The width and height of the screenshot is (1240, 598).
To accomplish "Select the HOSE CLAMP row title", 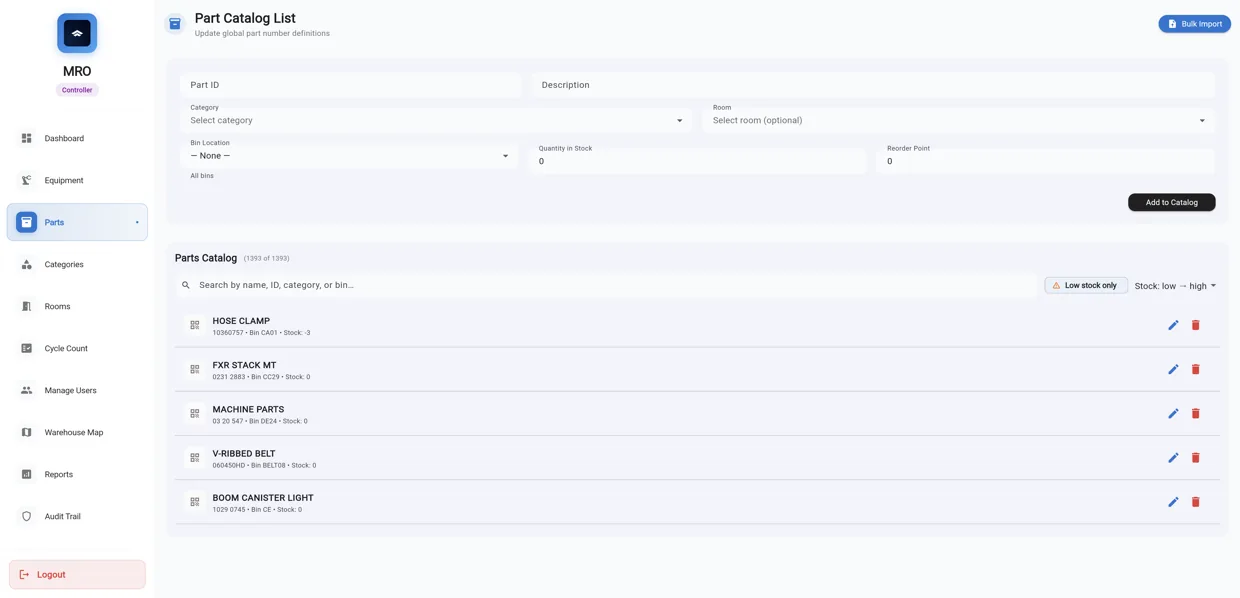I will click(241, 321).
